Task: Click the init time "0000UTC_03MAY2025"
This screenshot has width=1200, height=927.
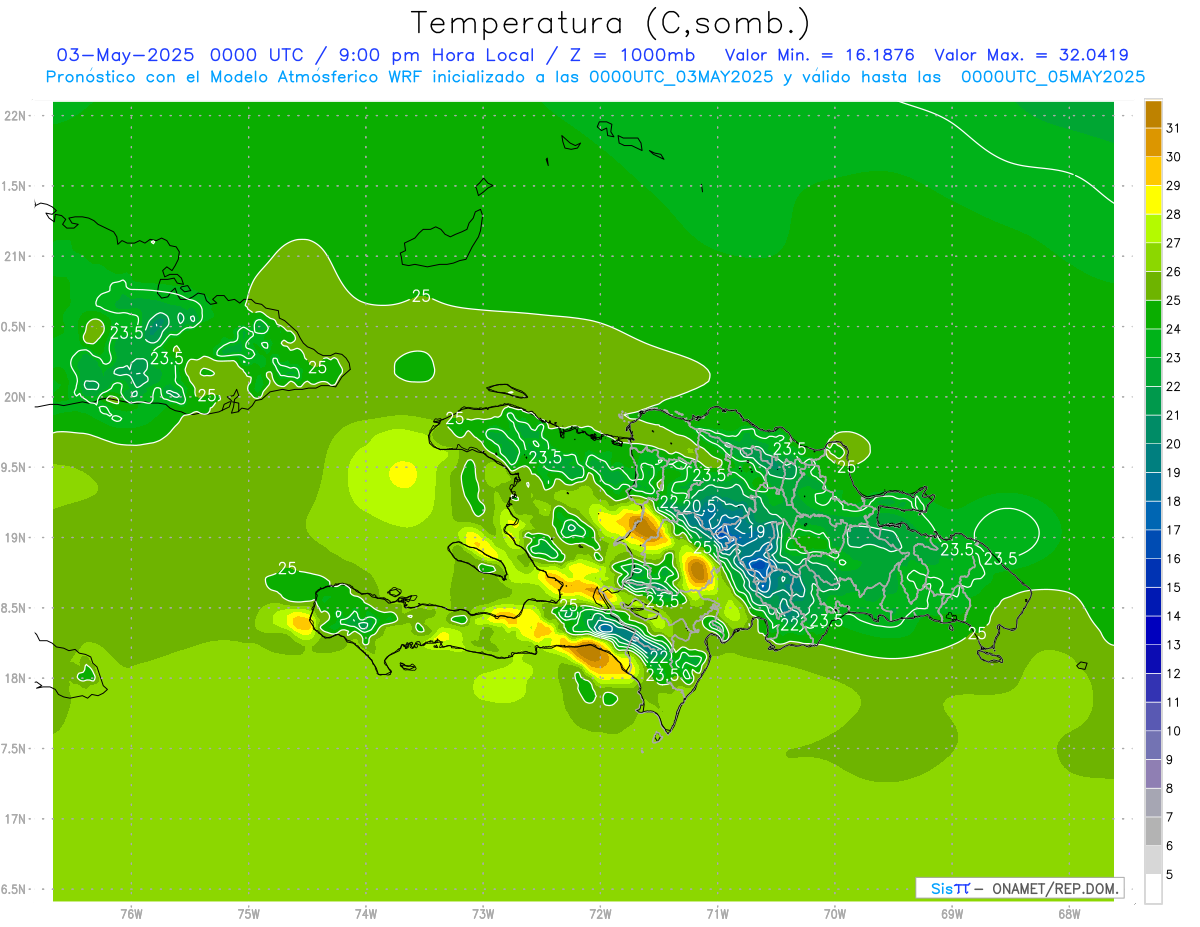Action: tap(680, 77)
